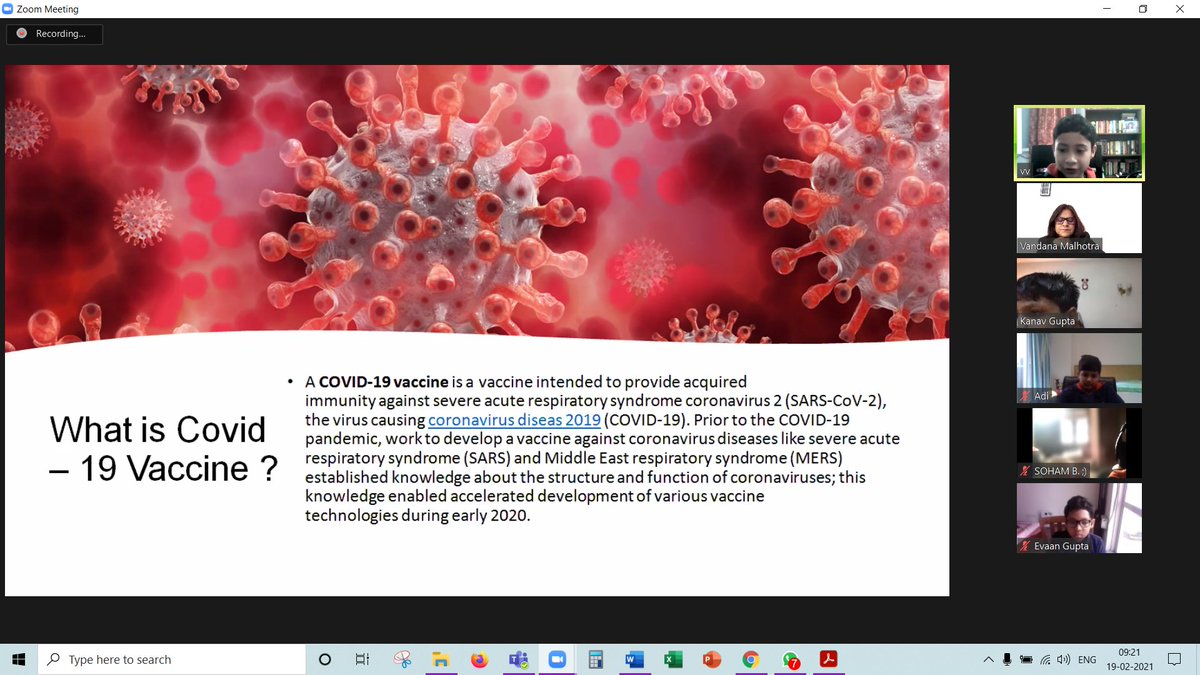Screen dimensions: 1200x675
Task: Switch ENG input language indicator
Action: pos(1087,659)
